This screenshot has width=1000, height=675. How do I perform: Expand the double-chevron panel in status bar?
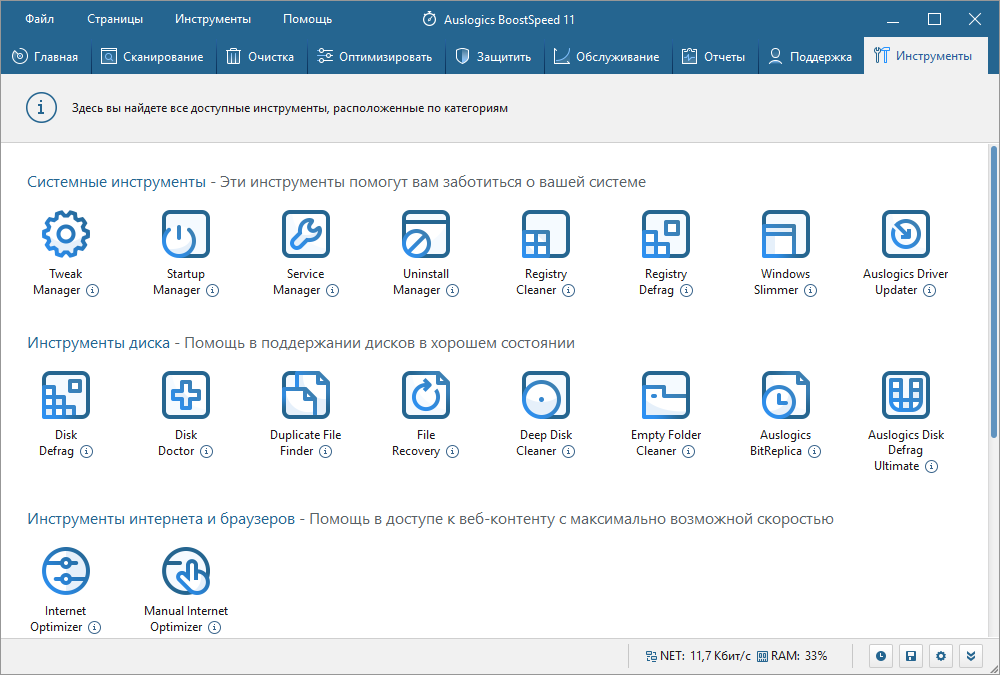tap(970, 656)
